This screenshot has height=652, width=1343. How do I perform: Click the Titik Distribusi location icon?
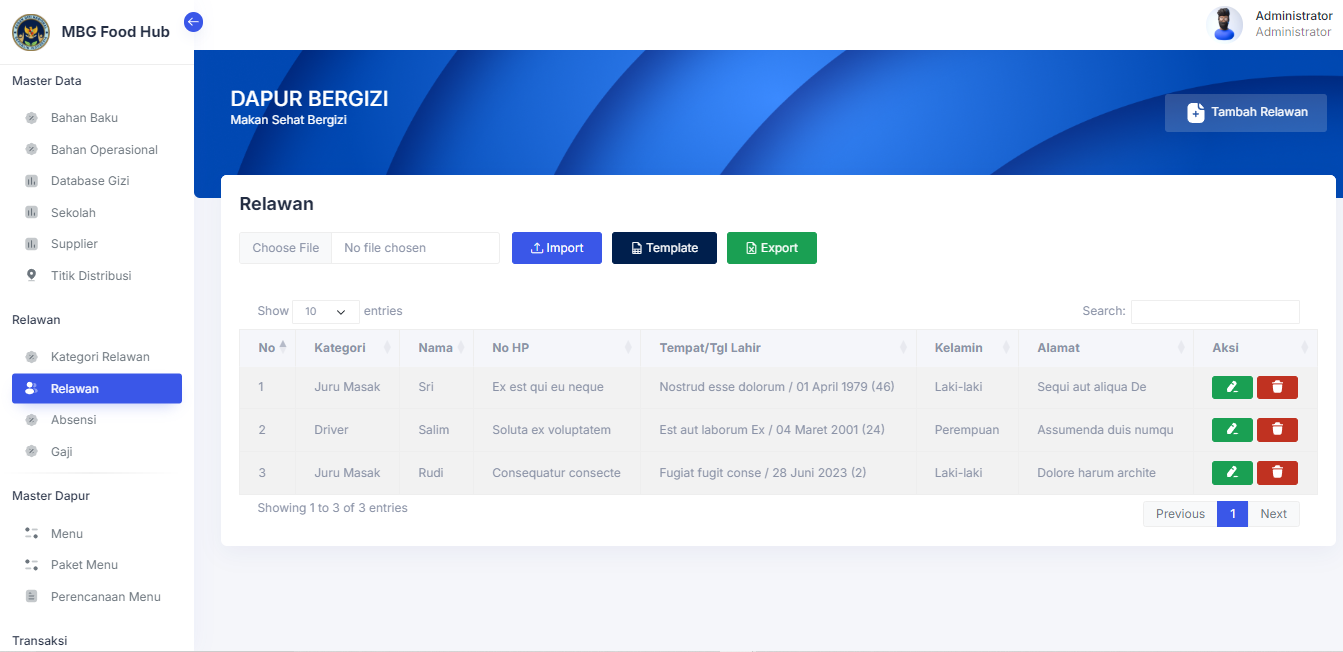31,275
